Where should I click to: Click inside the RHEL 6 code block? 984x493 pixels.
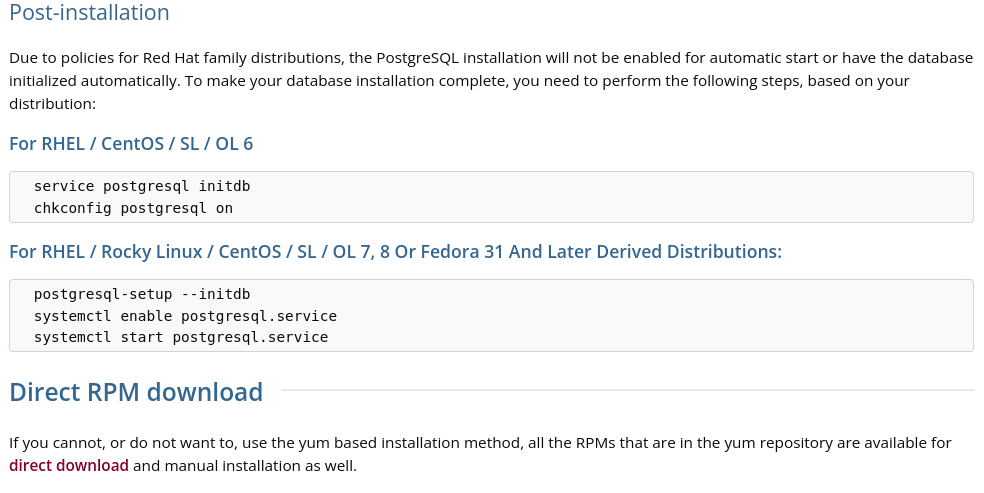[x=491, y=197]
